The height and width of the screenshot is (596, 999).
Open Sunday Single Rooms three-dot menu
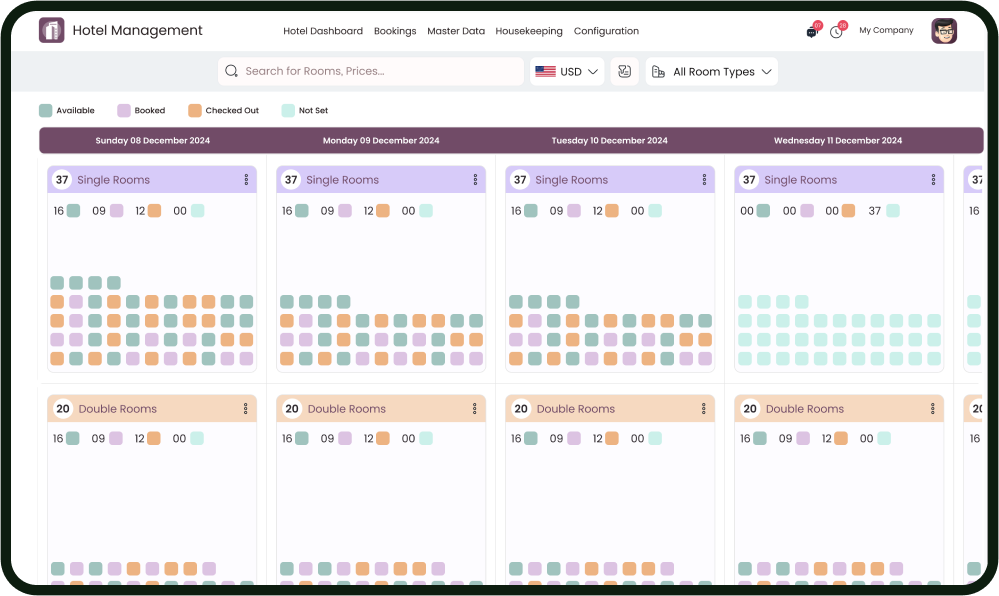point(246,180)
